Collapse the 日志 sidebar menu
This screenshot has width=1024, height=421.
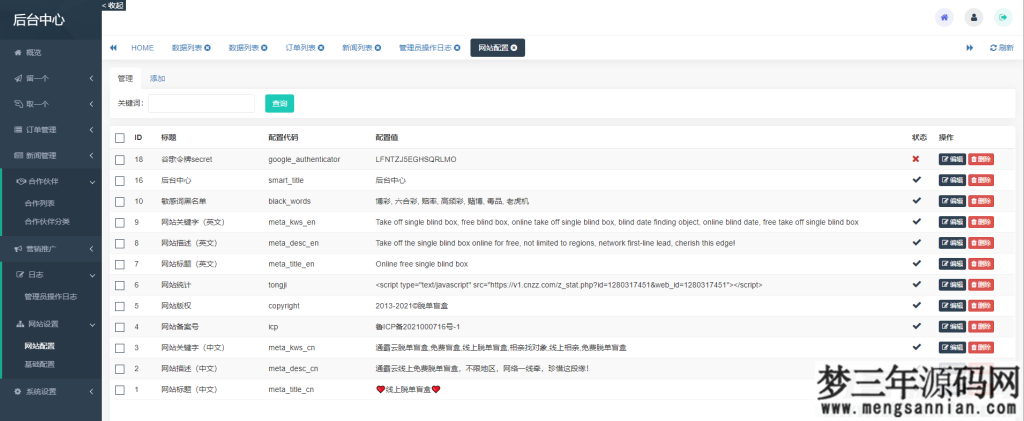tap(51, 274)
